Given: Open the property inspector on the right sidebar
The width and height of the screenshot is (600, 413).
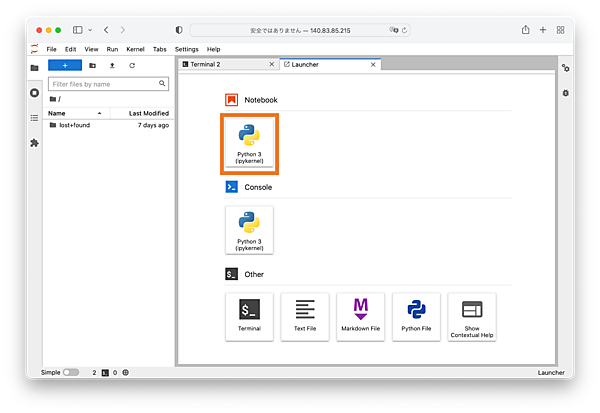Looking at the screenshot, I should [x=565, y=68].
